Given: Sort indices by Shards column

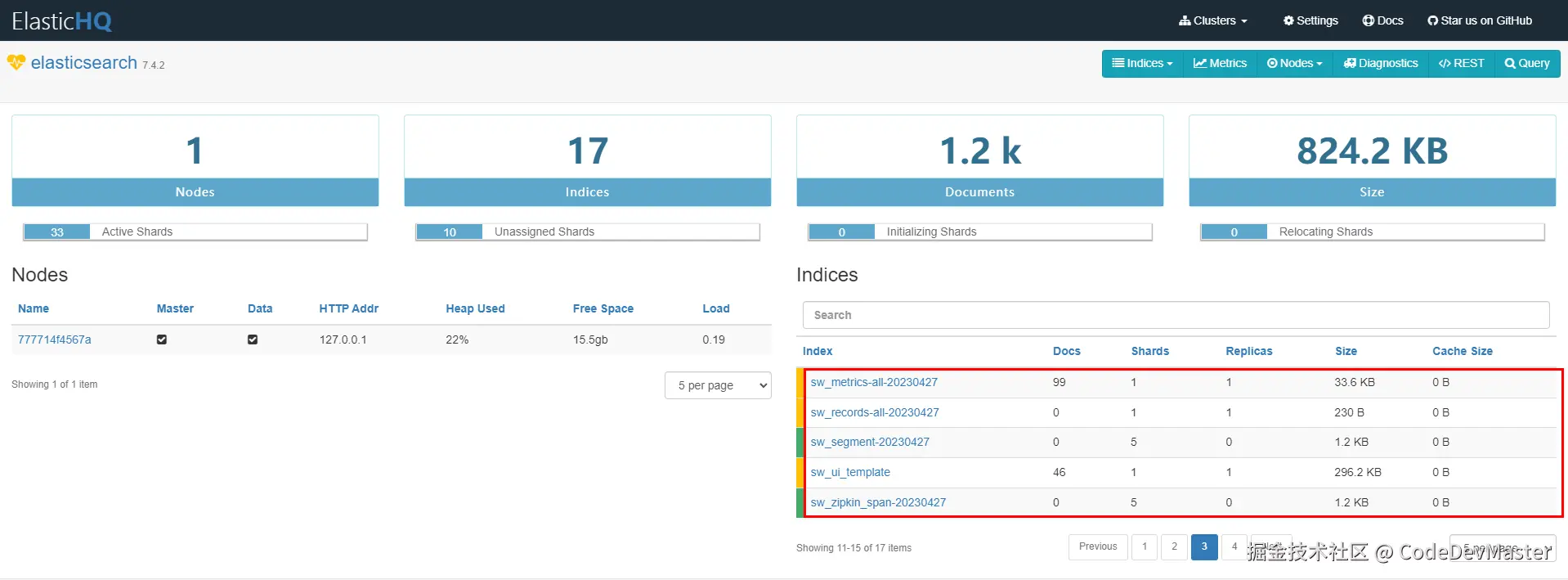Looking at the screenshot, I should tap(1150, 351).
